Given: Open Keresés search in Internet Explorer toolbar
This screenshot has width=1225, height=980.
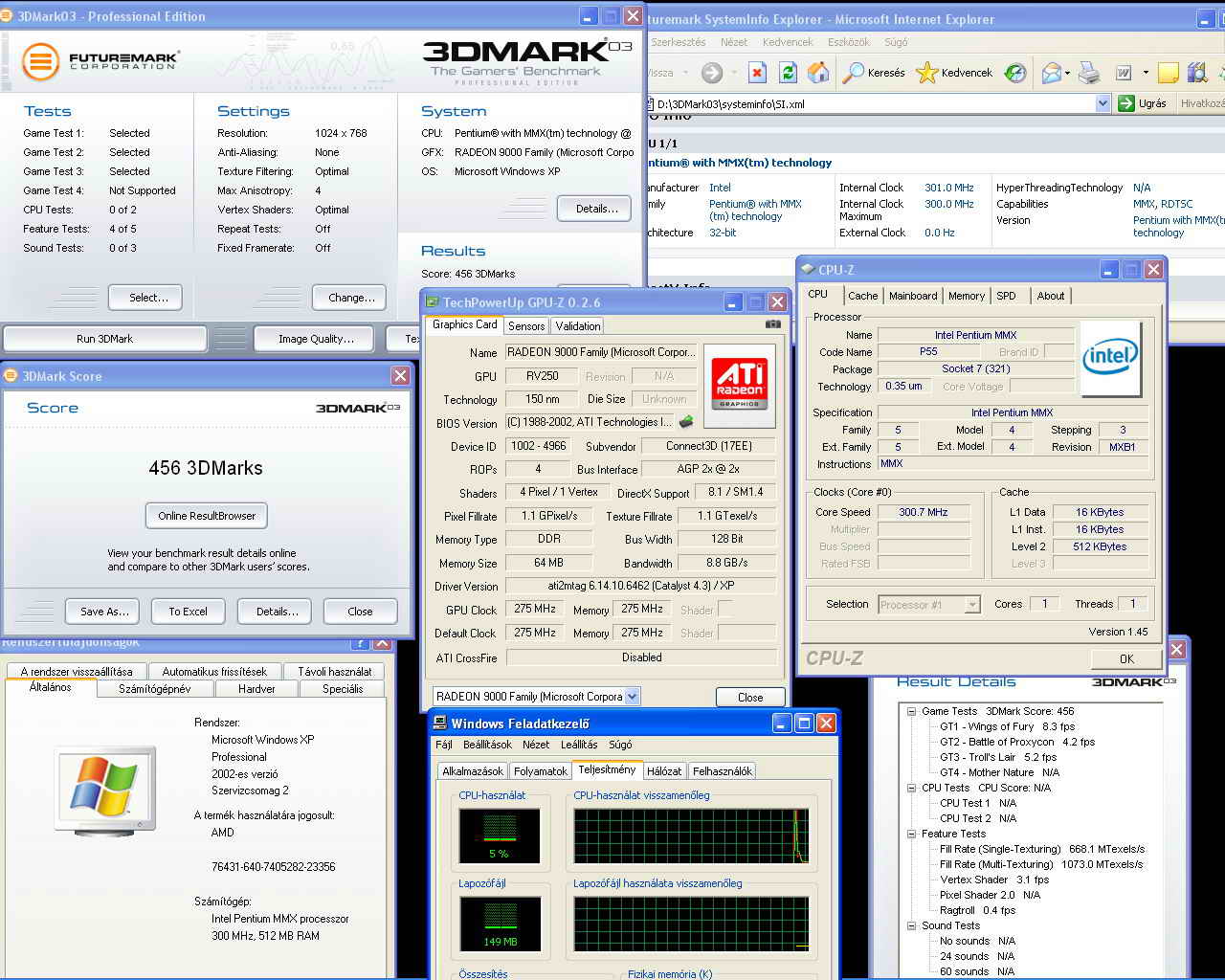Looking at the screenshot, I should 874,73.
